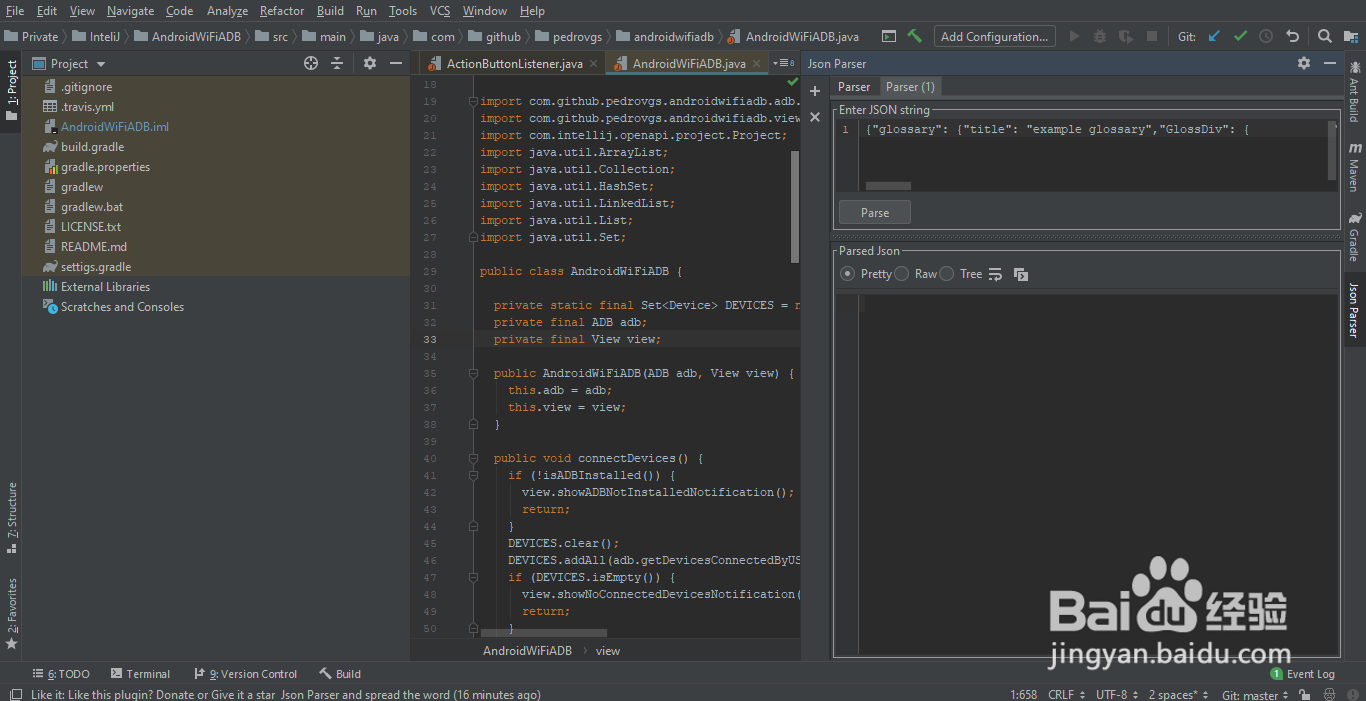Close the AndroidWiFiADB.java tab
Viewport: 1366px width, 701px height.
pos(756,64)
